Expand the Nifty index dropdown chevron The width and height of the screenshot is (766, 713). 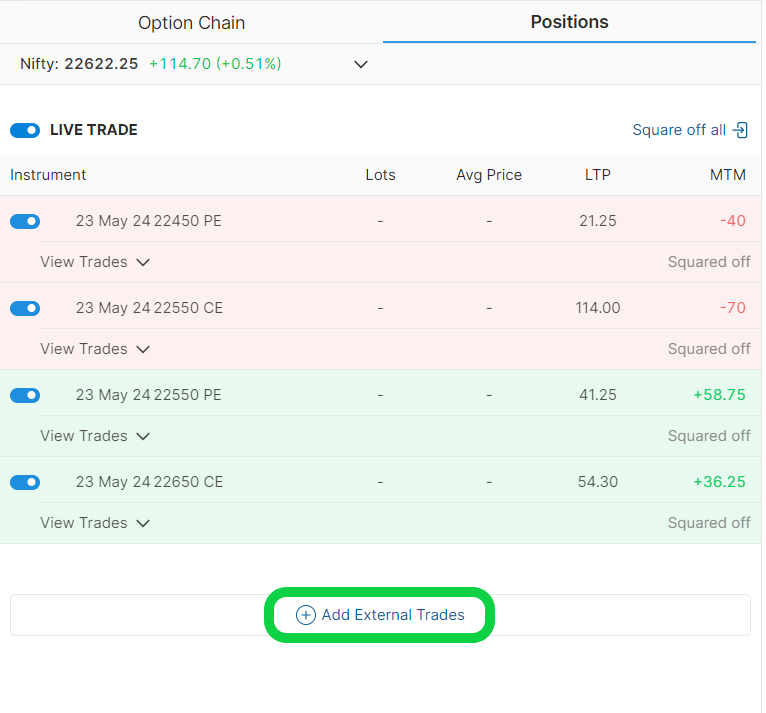pyautogui.click(x=361, y=64)
